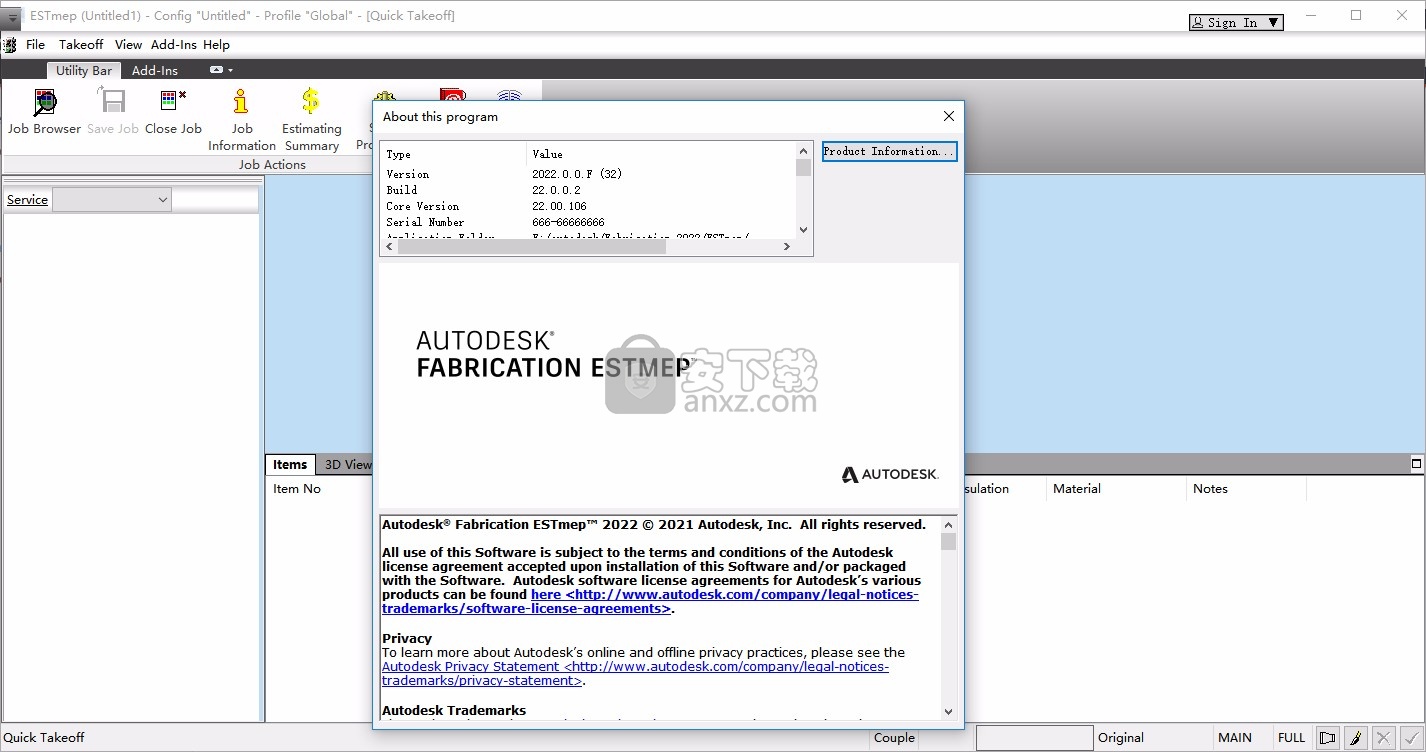
Task: Select the 3D View tab
Action: pos(346,464)
